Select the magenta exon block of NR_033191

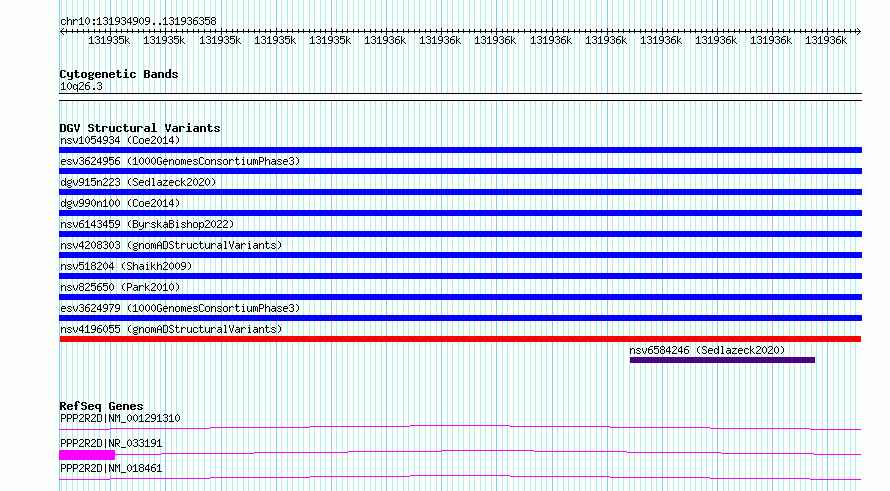87,455
